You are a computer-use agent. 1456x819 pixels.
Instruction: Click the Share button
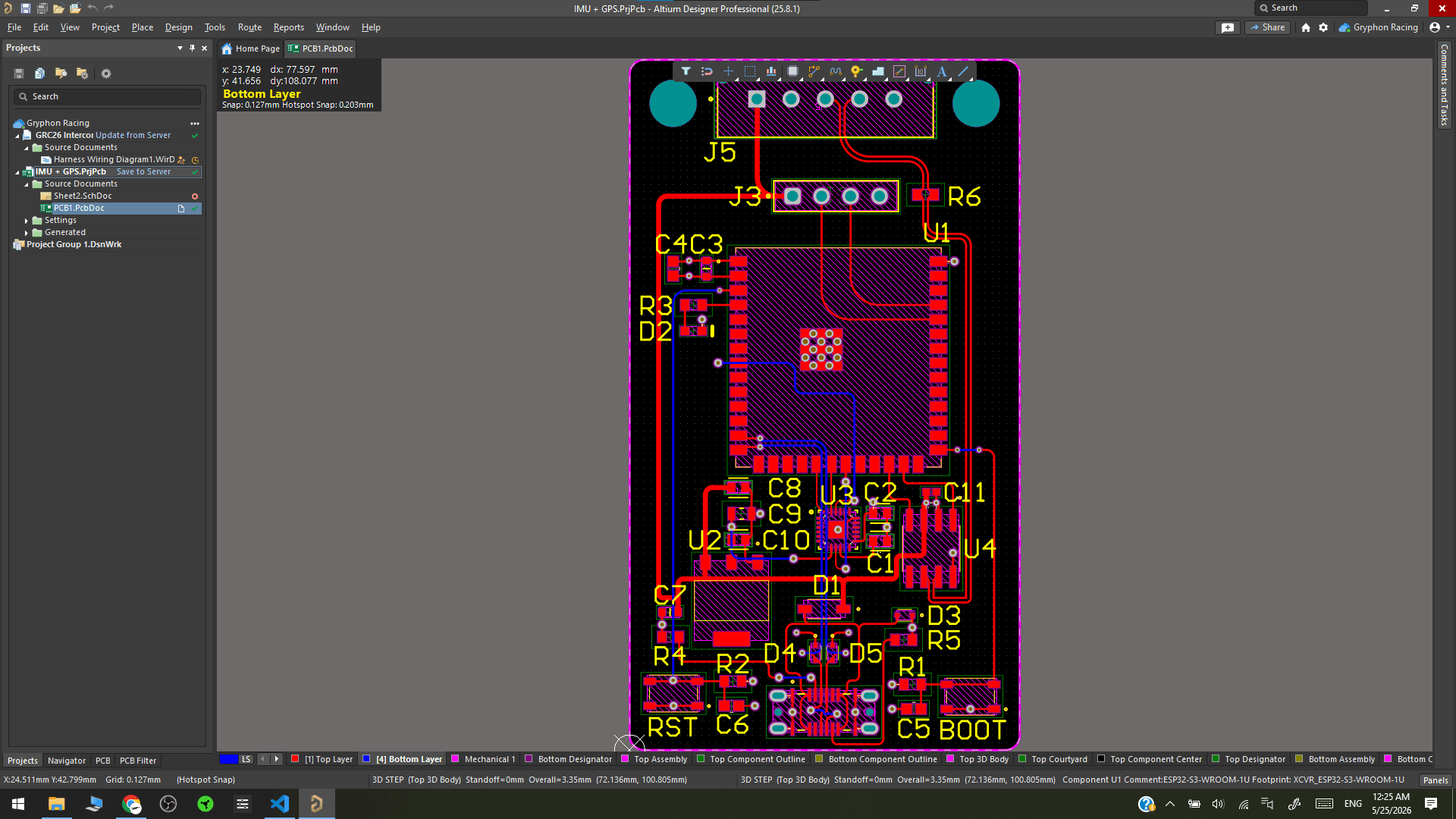pos(1268,27)
